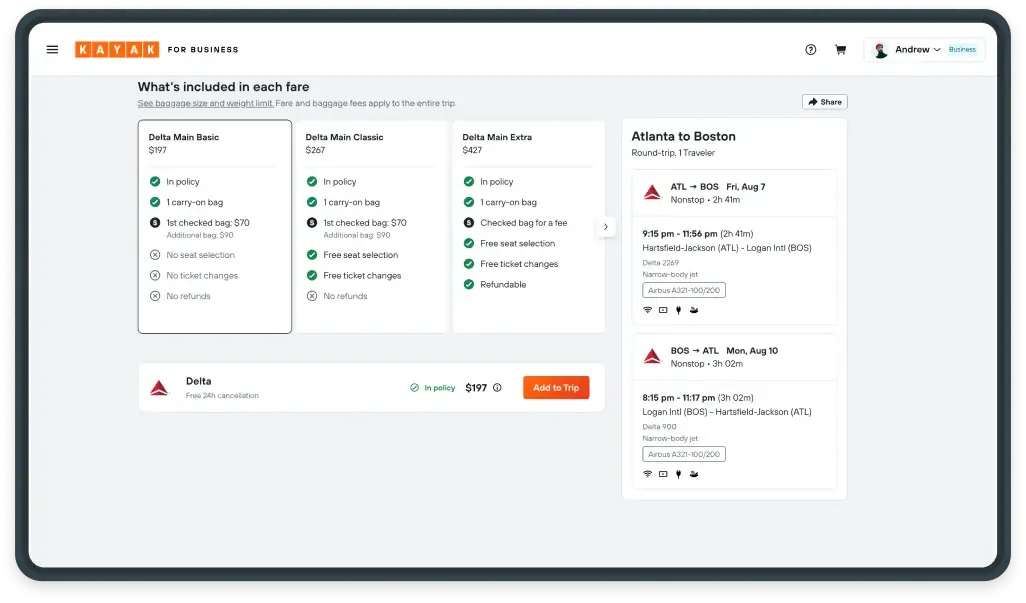This screenshot has height=603, width=1026.
Task: Click the Business account badge
Action: (962, 49)
